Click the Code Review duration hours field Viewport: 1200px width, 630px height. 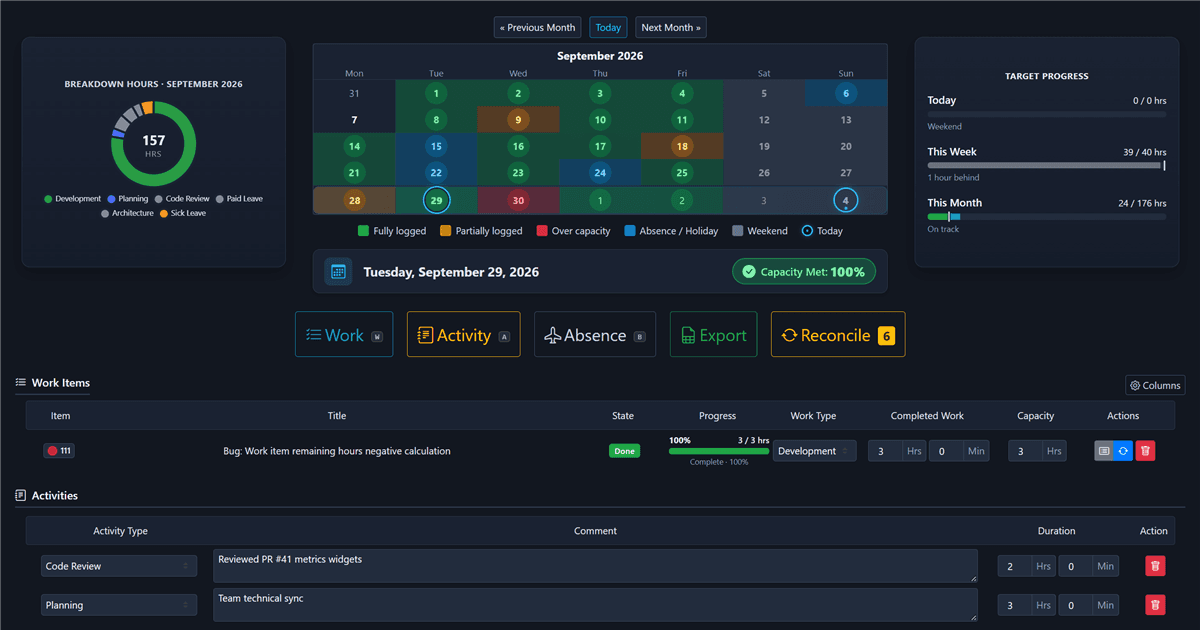(1014, 566)
